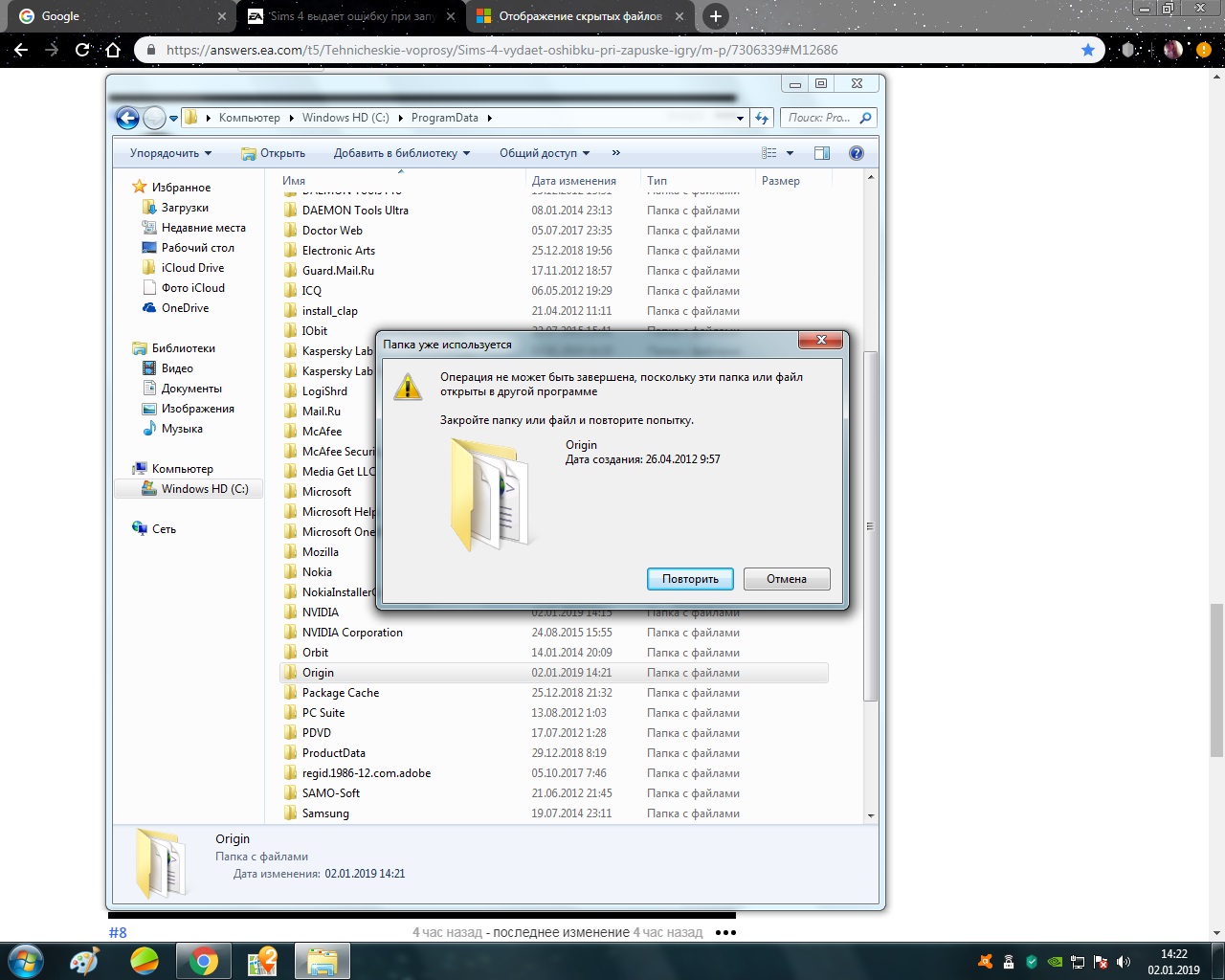Close the Google tab
The image size is (1225, 980).
(x=222, y=16)
